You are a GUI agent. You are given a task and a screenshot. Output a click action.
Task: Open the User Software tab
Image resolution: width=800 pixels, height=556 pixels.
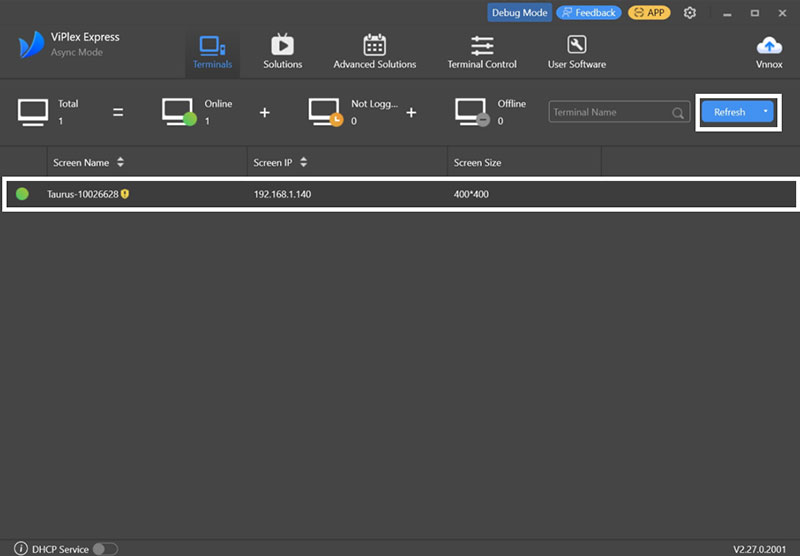[x=577, y=53]
